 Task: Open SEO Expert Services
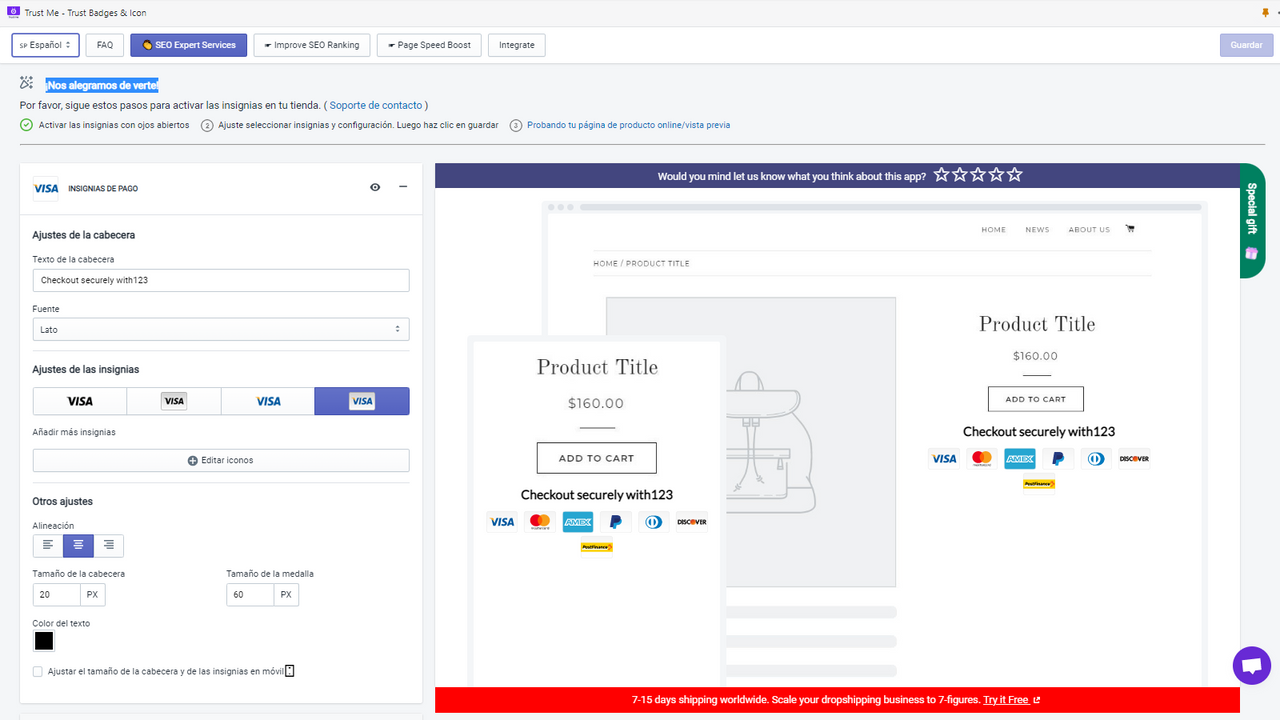(x=188, y=45)
